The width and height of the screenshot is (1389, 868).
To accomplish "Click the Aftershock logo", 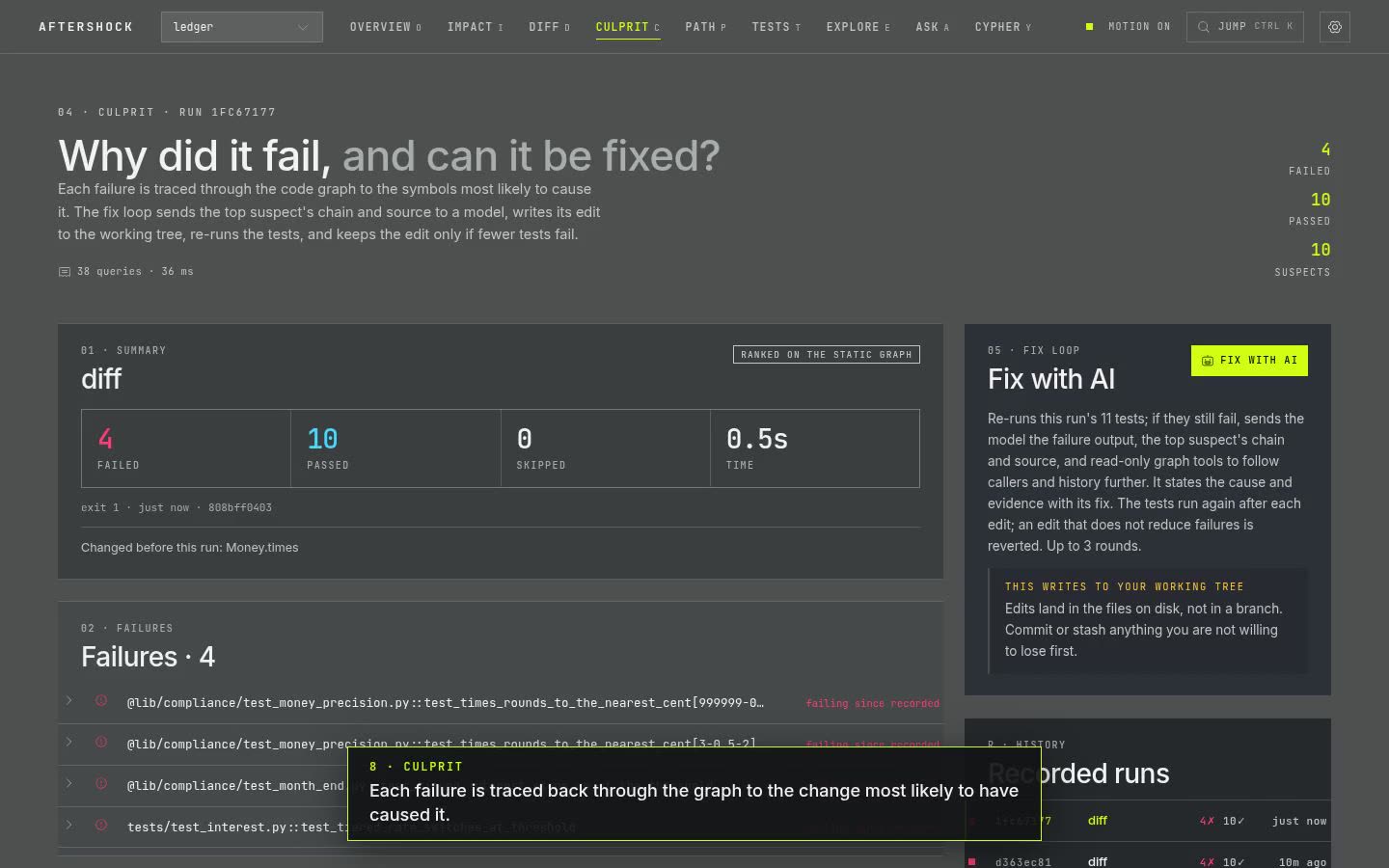I will [86, 27].
